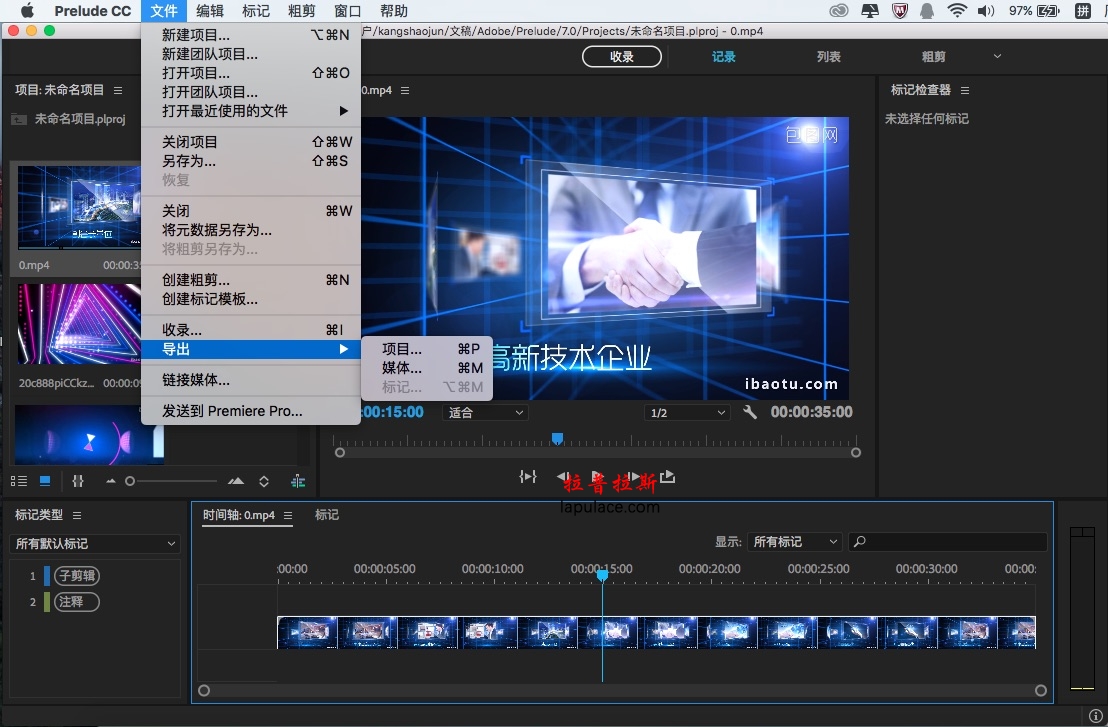Click the export frame icon in monitor controls

(x=668, y=477)
